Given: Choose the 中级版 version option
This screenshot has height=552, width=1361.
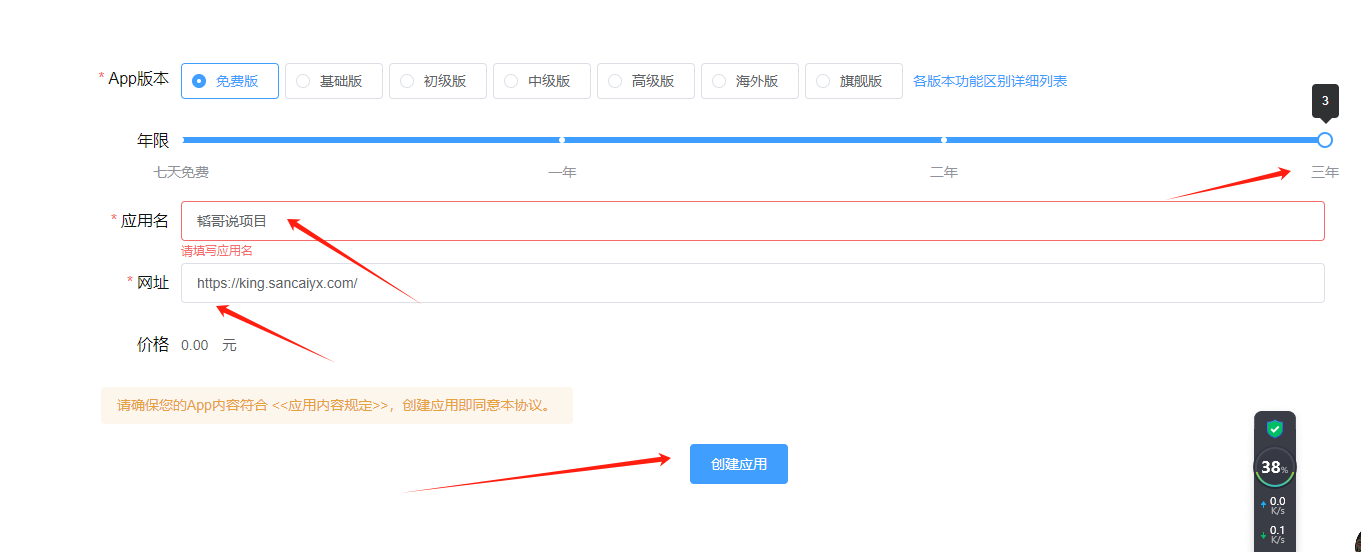Looking at the screenshot, I should click(542, 81).
